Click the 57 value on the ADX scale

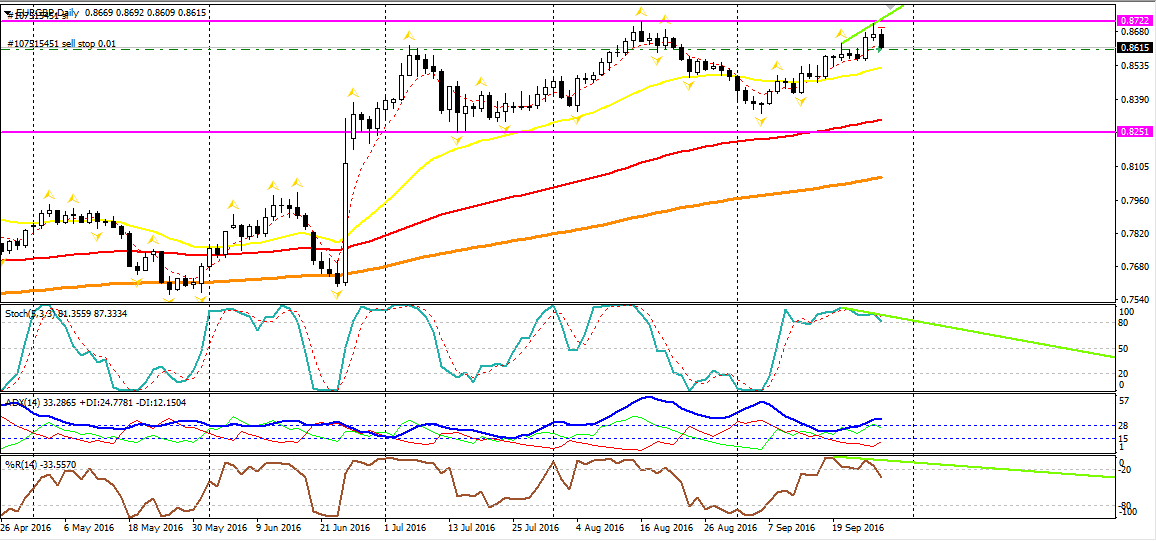click(x=1125, y=401)
